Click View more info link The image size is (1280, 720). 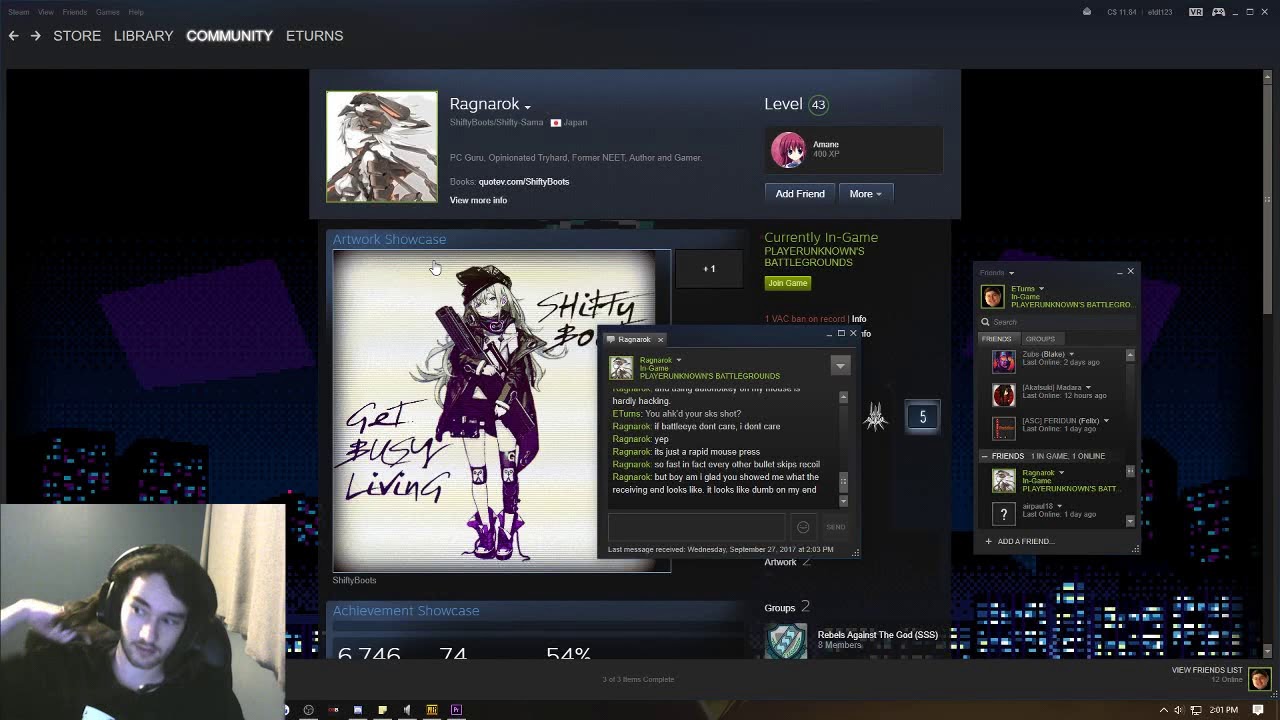coord(478,200)
